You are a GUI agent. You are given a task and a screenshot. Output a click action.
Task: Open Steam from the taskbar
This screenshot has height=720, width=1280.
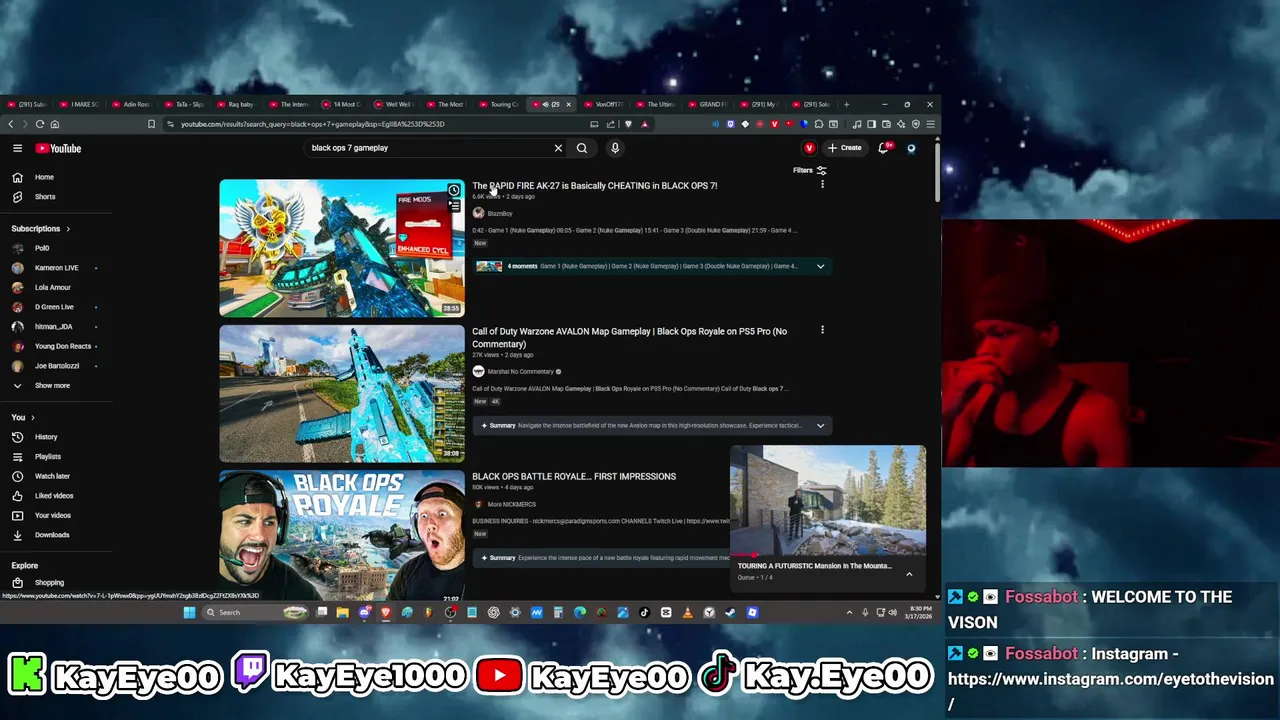(731, 613)
